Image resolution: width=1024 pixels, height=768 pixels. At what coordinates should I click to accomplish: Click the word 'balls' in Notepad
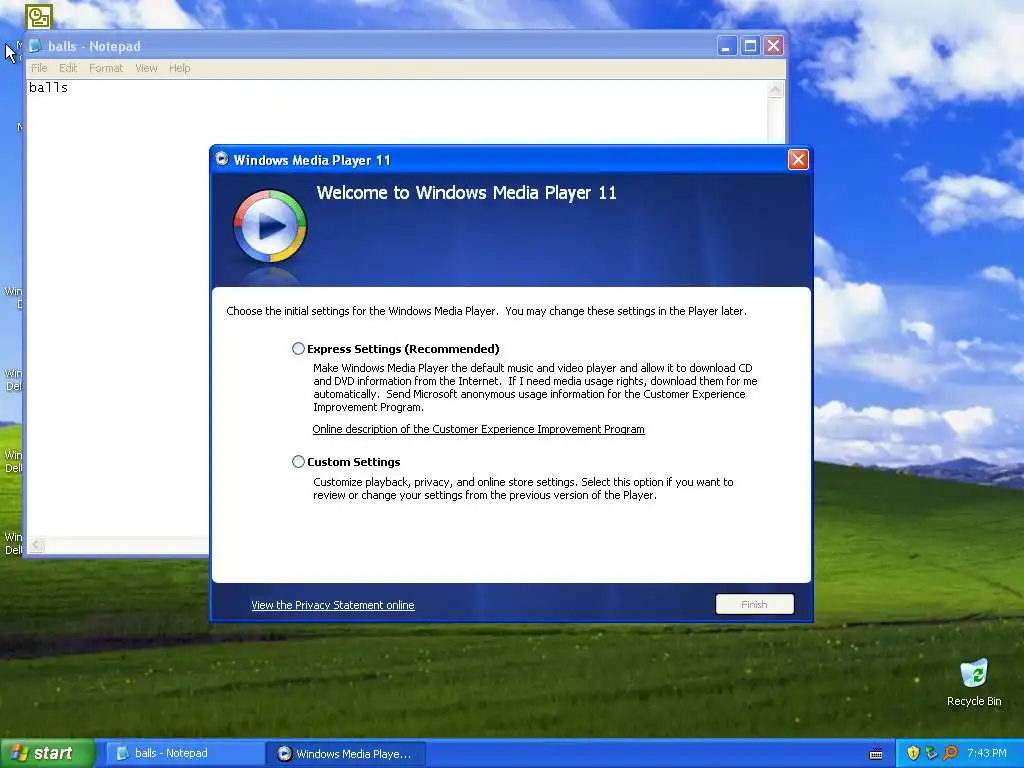click(x=48, y=88)
